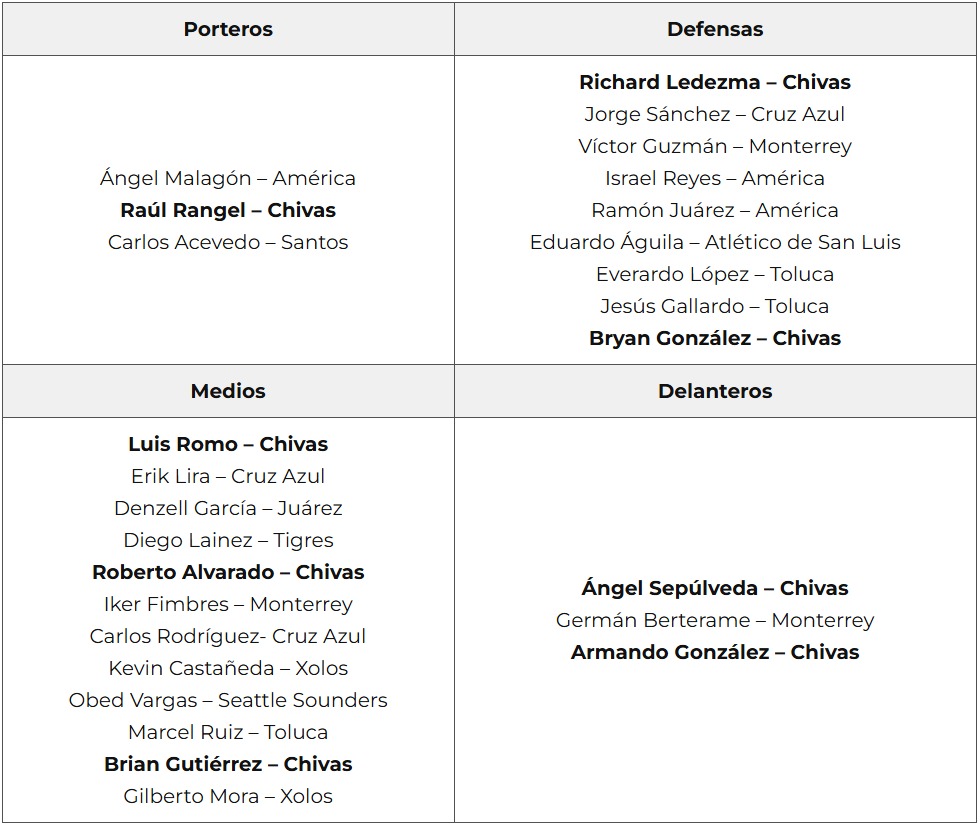Image resolution: width=980 pixels, height=825 pixels.
Task: Click the Medios section header
Action: (x=228, y=391)
